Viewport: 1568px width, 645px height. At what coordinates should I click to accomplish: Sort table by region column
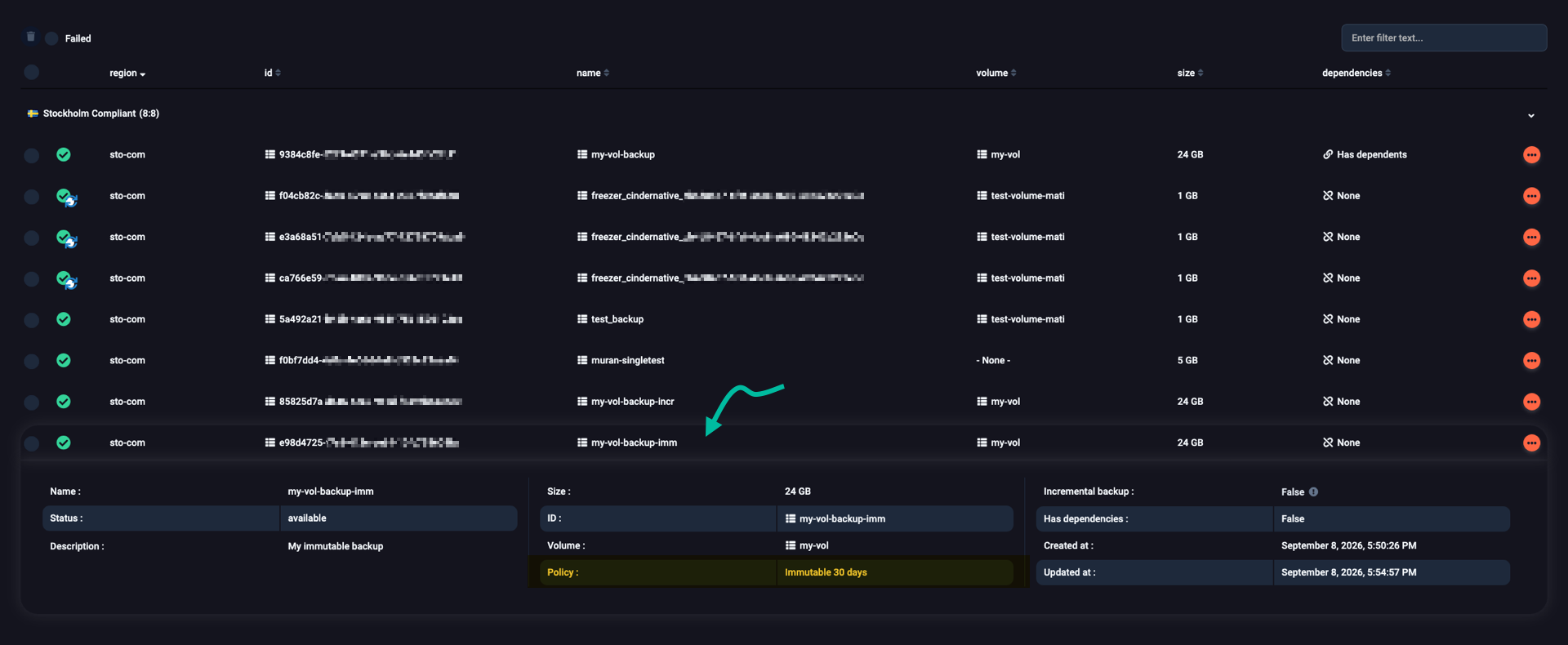(x=127, y=73)
